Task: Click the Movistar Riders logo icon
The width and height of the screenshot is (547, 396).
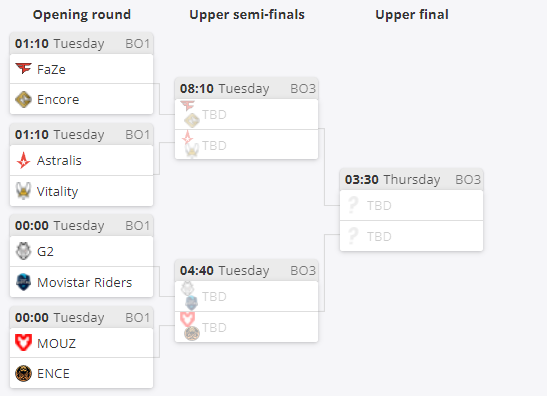Action: pyautogui.click(x=23, y=282)
